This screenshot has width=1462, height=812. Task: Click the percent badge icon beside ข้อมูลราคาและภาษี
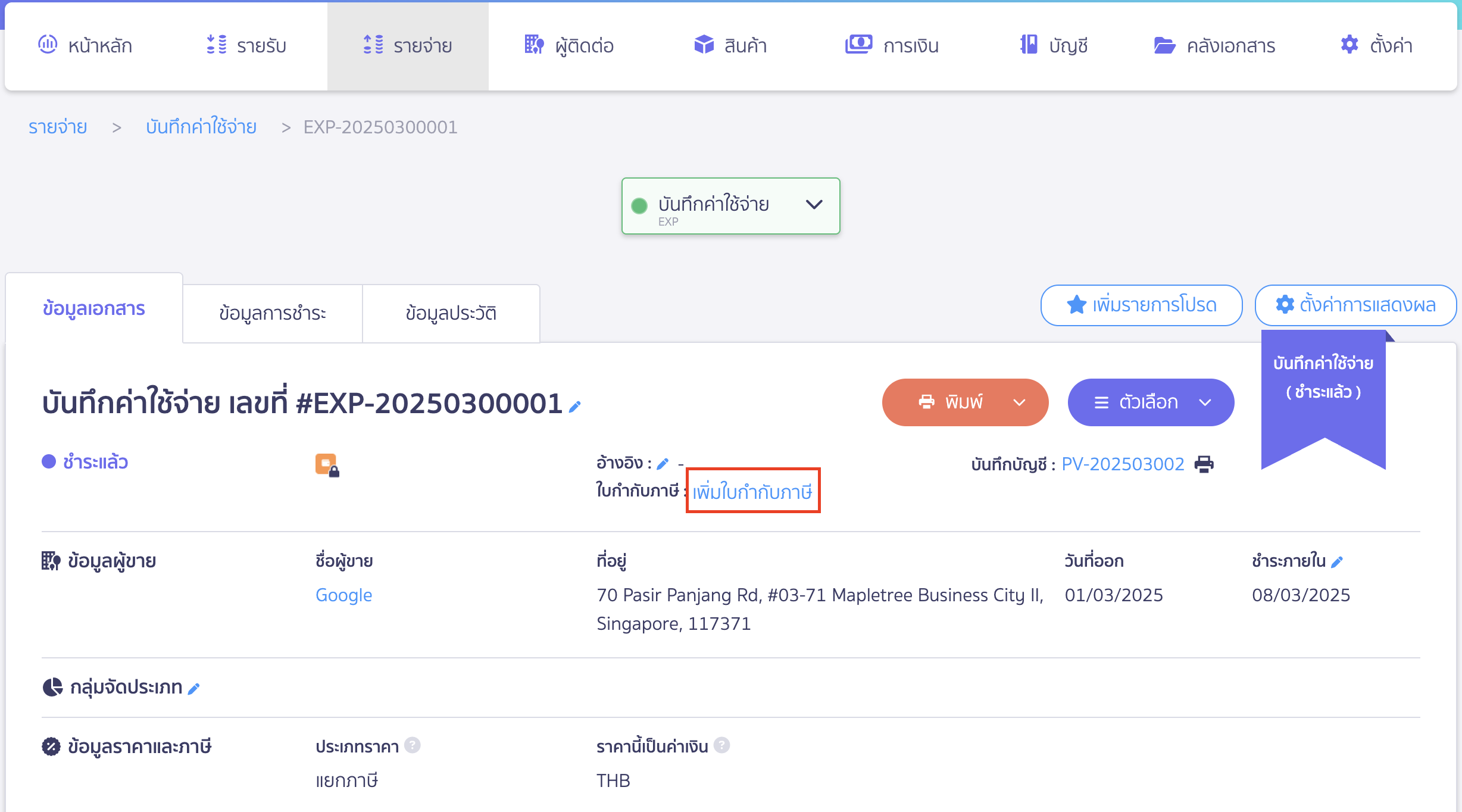(51, 747)
